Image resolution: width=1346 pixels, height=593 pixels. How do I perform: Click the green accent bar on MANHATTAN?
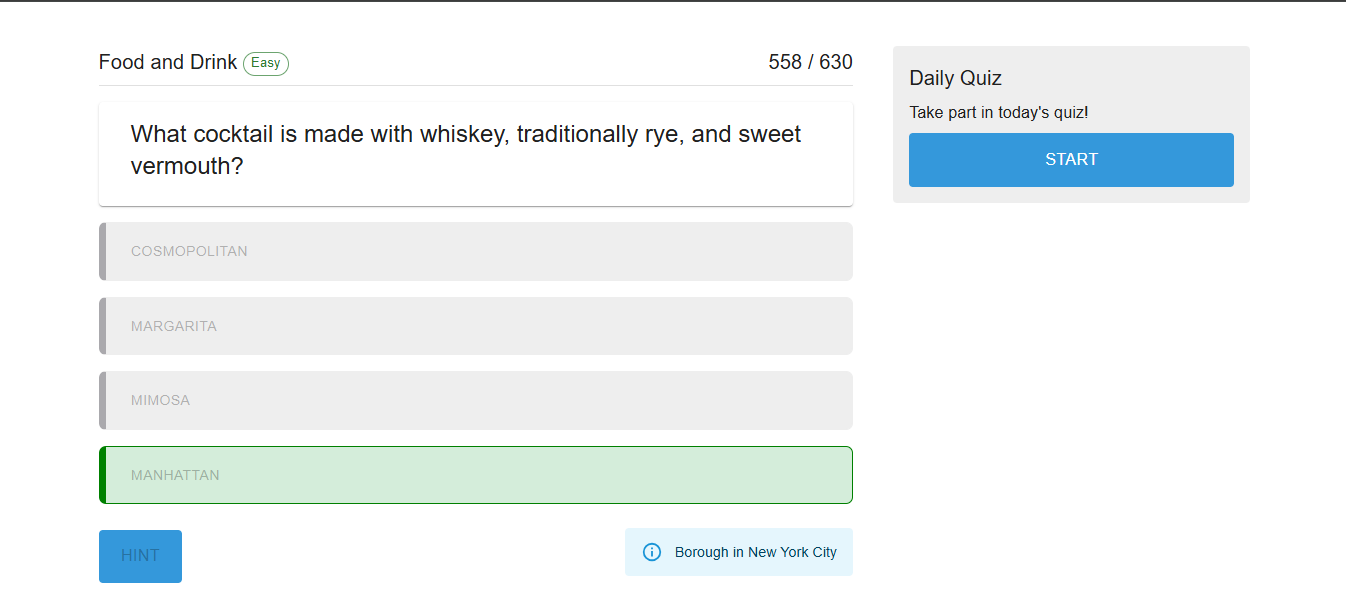click(102, 475)
